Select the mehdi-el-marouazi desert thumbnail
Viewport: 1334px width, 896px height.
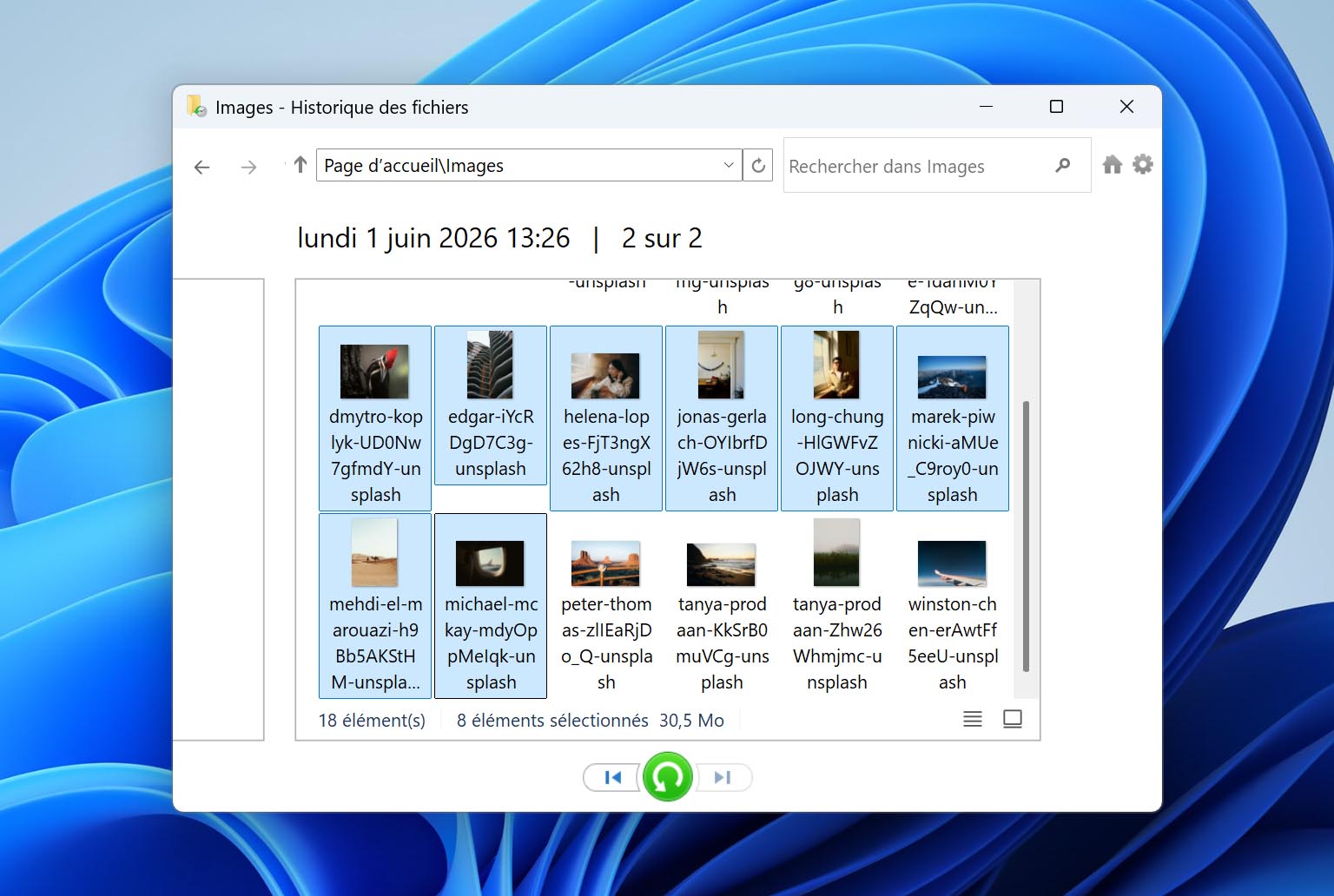click(x=374, y=552)
